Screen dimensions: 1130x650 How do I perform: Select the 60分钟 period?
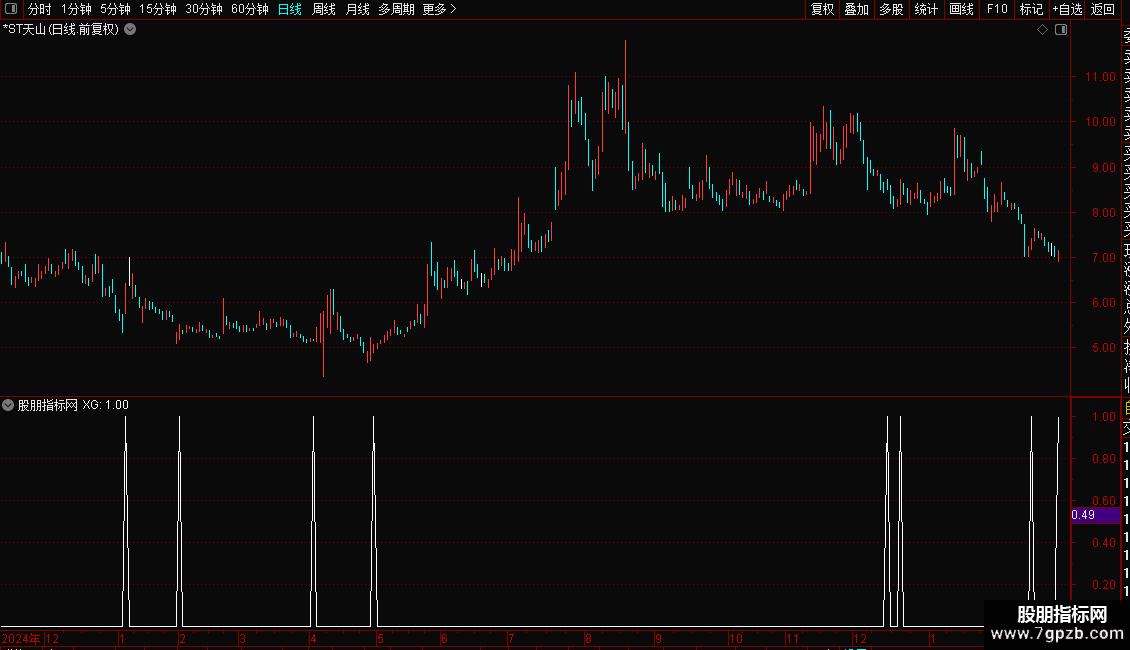click(x=250, y=9)
